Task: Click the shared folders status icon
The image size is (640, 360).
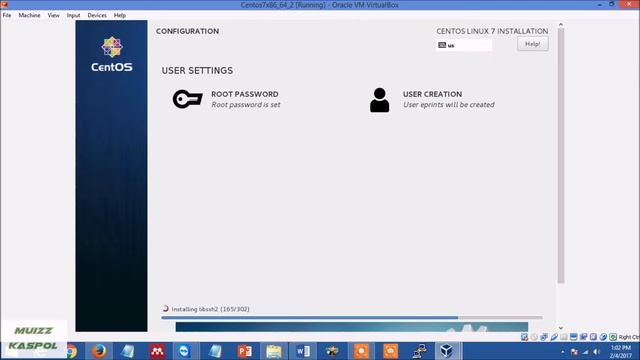Action: click(564, 337)
